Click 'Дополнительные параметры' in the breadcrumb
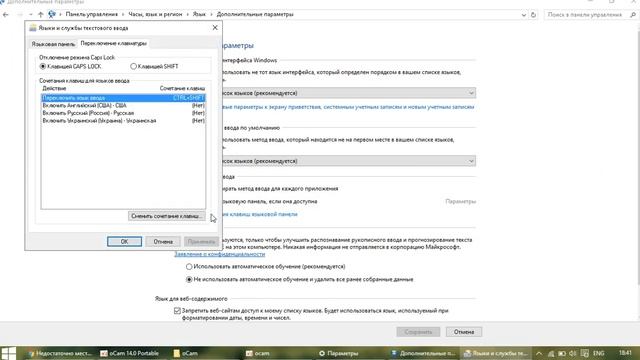Viewport: 640px width, 360px height. tap(255, 14)
